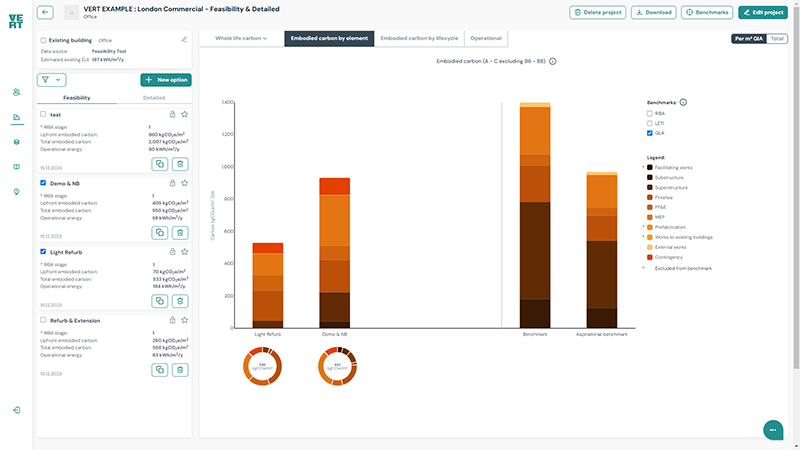
Task: Click the Light Refurb bar in chart
Action: (x=268, y=285)
